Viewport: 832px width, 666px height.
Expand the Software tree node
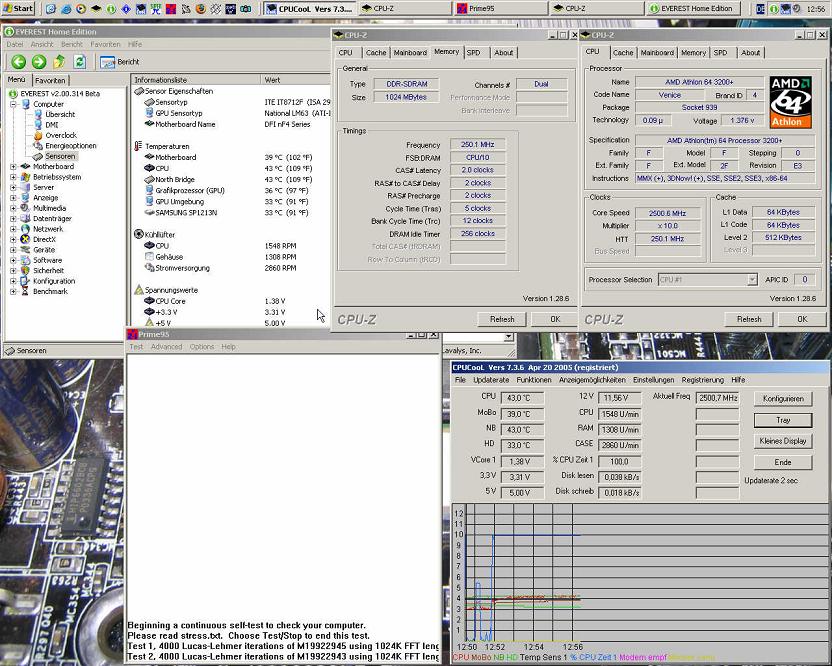coord(13,260)
